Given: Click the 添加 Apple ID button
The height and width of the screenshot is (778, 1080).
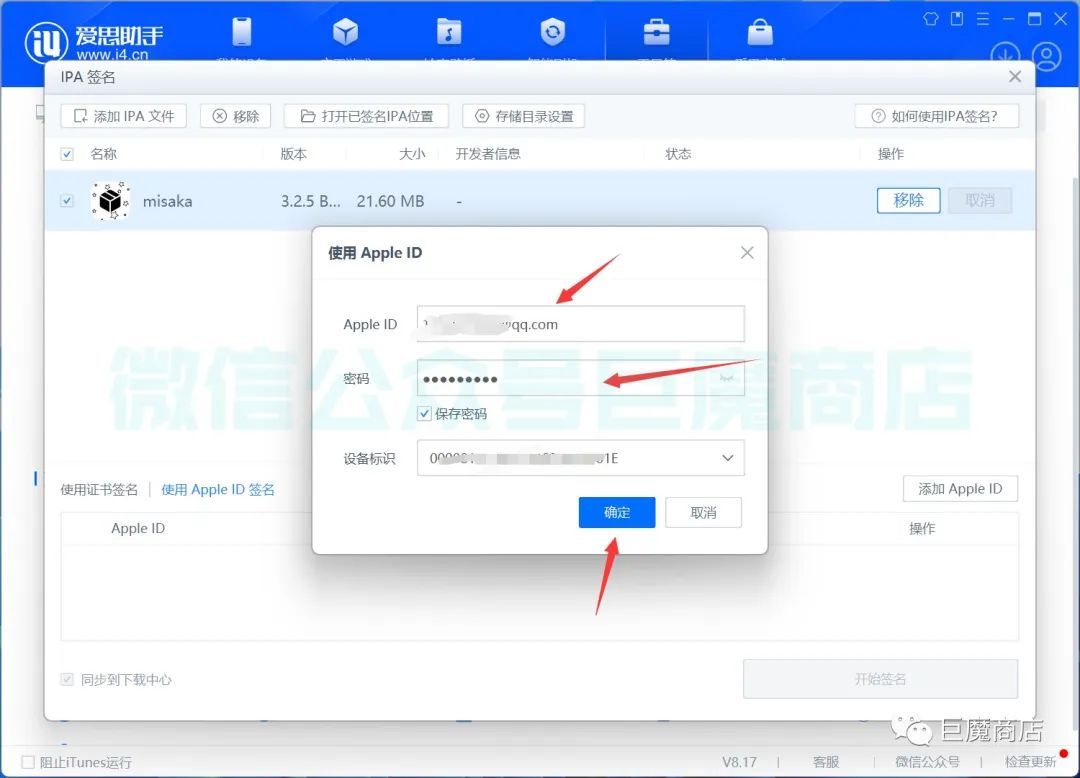Looking at the screenshot, I should [960, 489].
